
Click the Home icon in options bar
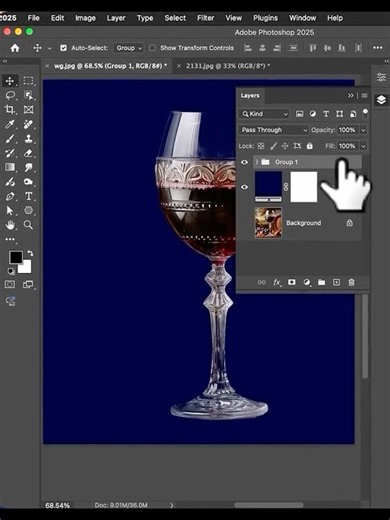click(x=15, y=48)
